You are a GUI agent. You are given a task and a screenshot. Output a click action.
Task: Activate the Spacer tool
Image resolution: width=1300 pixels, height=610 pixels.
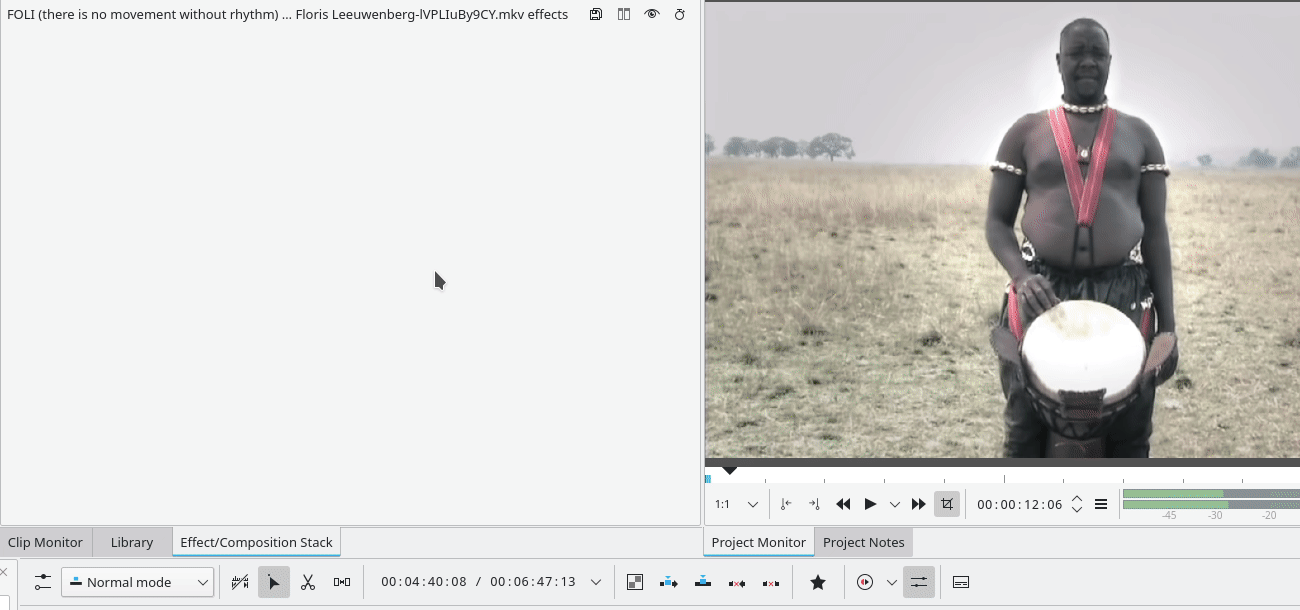point(342,582)
